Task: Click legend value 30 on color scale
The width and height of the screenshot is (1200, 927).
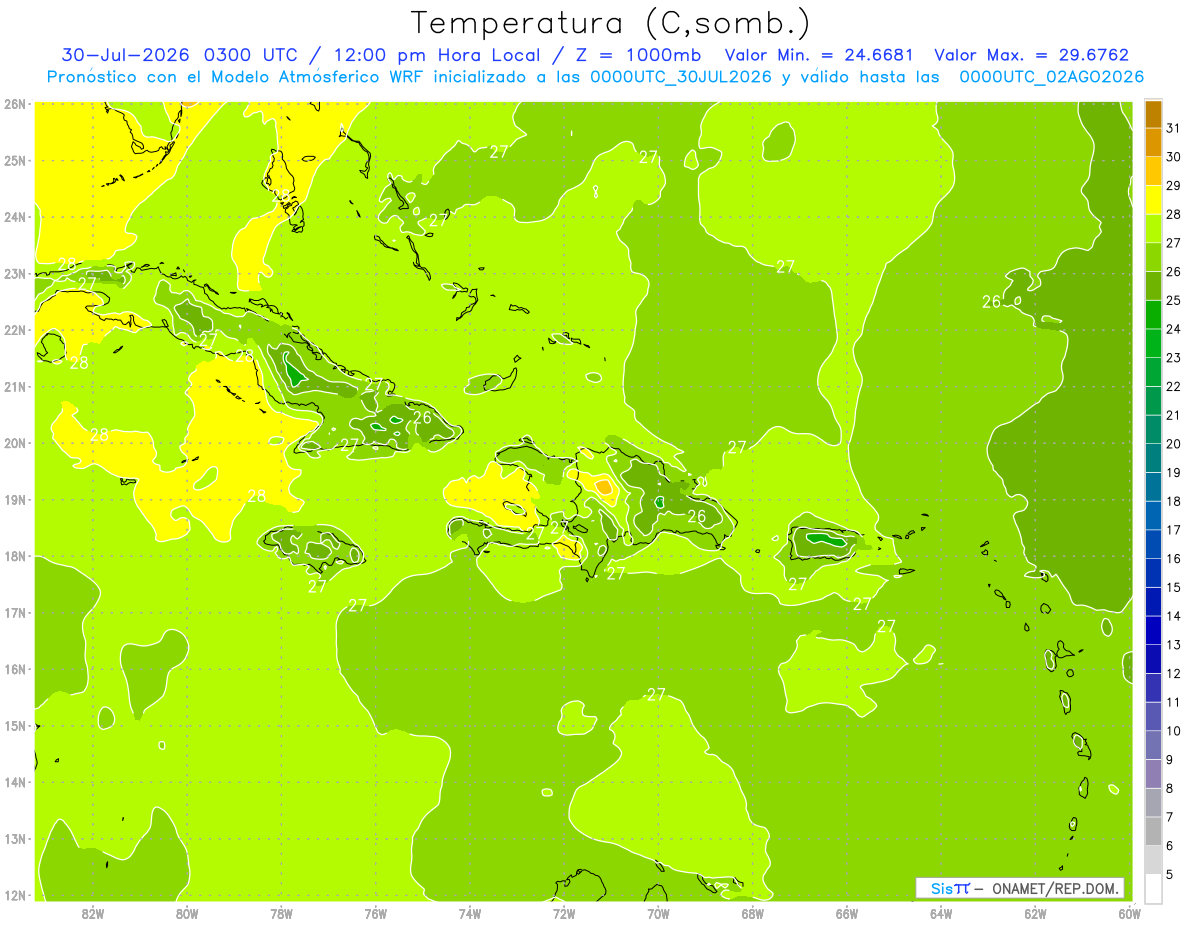Action: [1174, 157]
